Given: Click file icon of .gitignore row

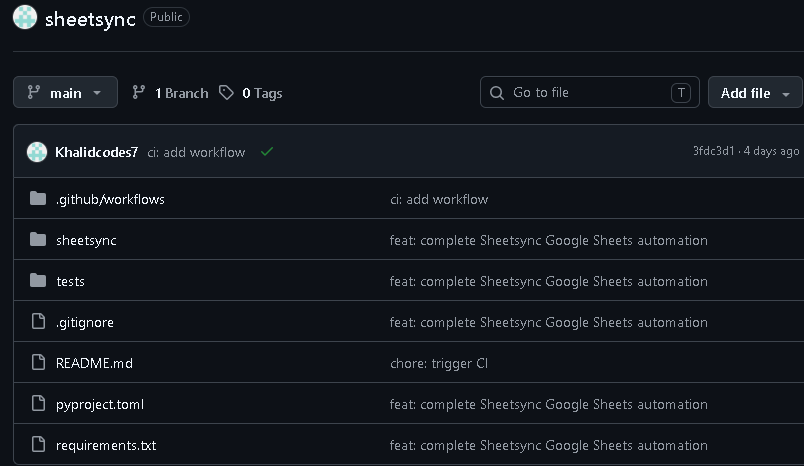Looking at the screenshot, I should [38, 321].
